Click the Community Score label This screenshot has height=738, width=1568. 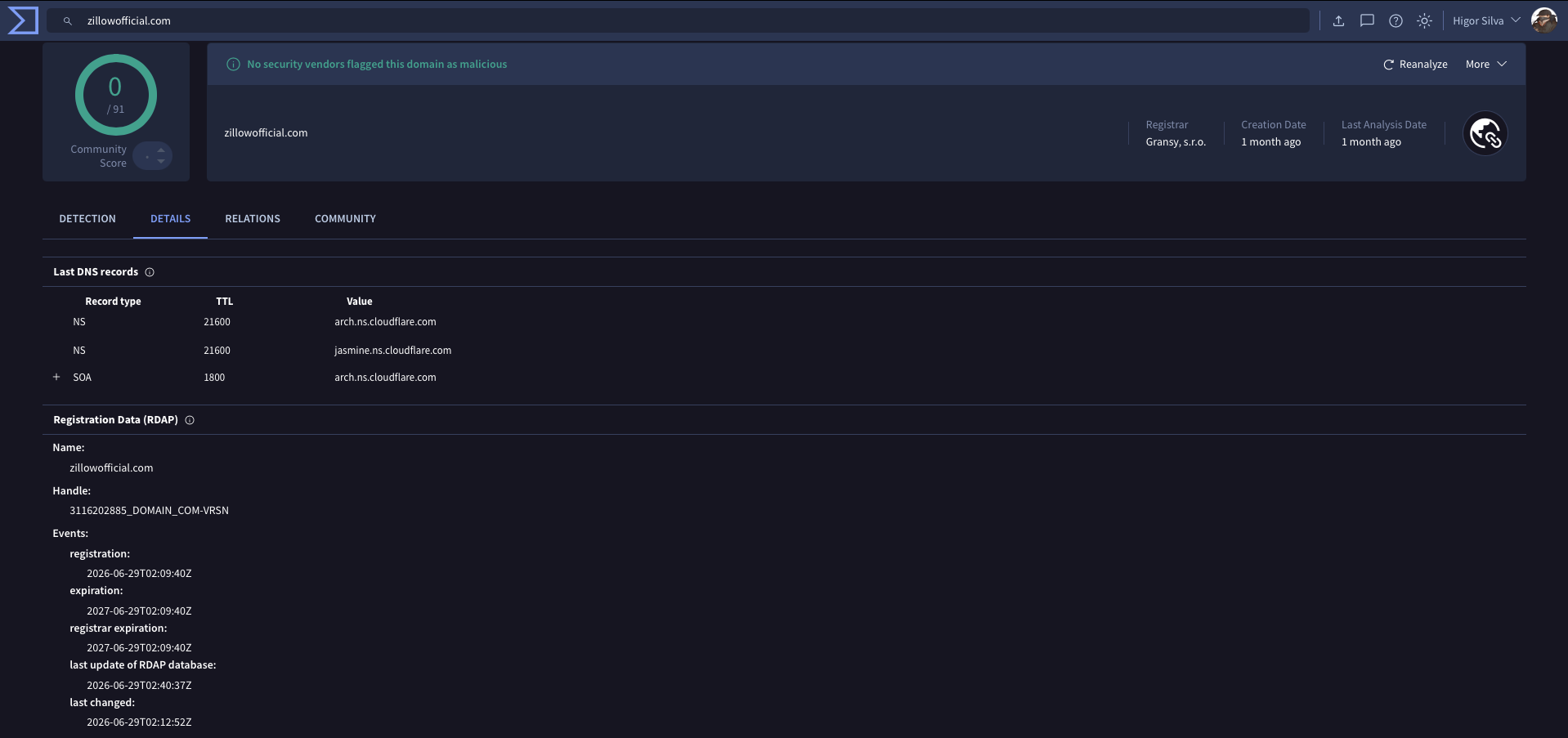tap(98, 156)
